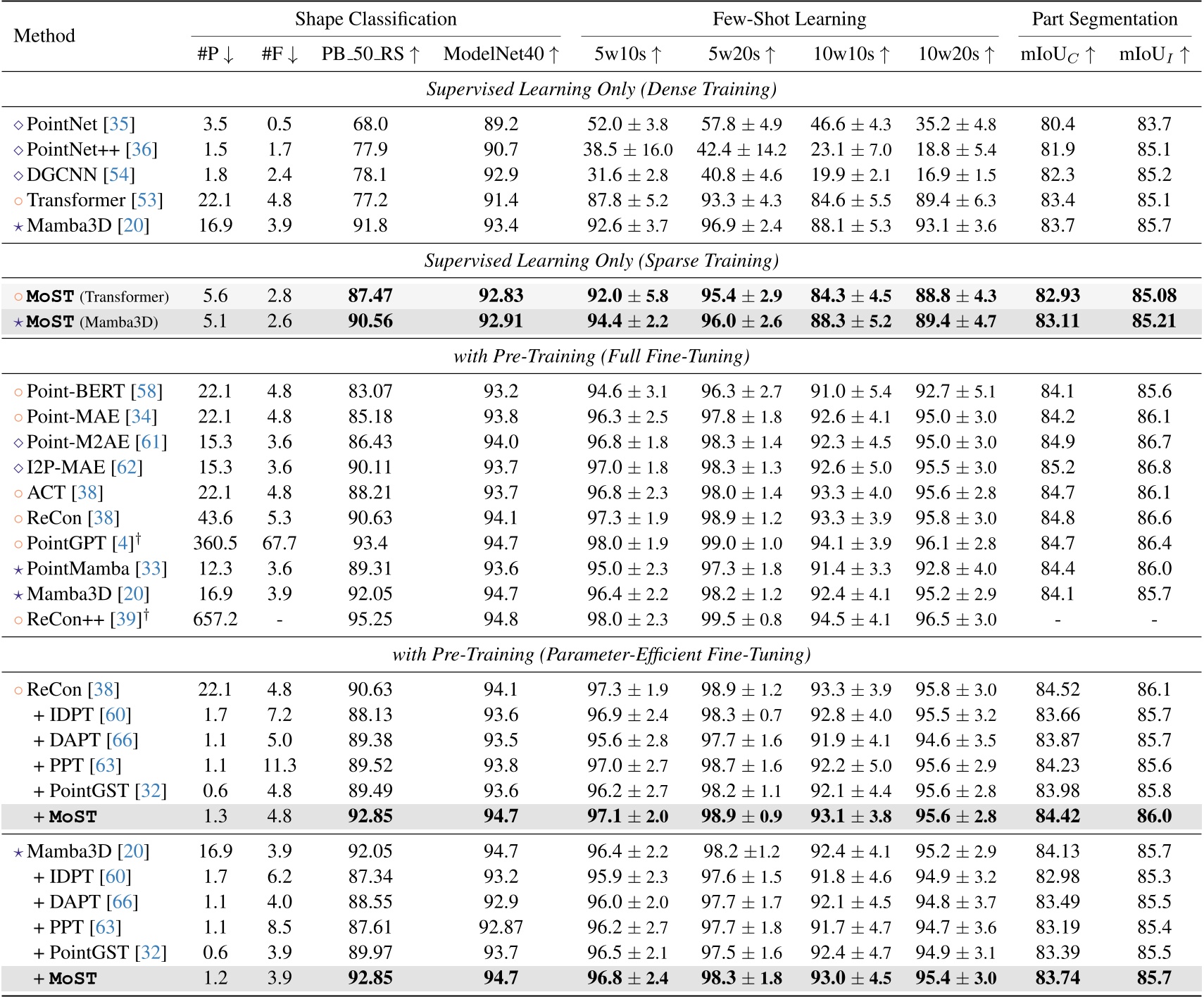
Task: Switch to the Few-Shot Learning section
Action: pyautogui.click(x=789, y=19)
